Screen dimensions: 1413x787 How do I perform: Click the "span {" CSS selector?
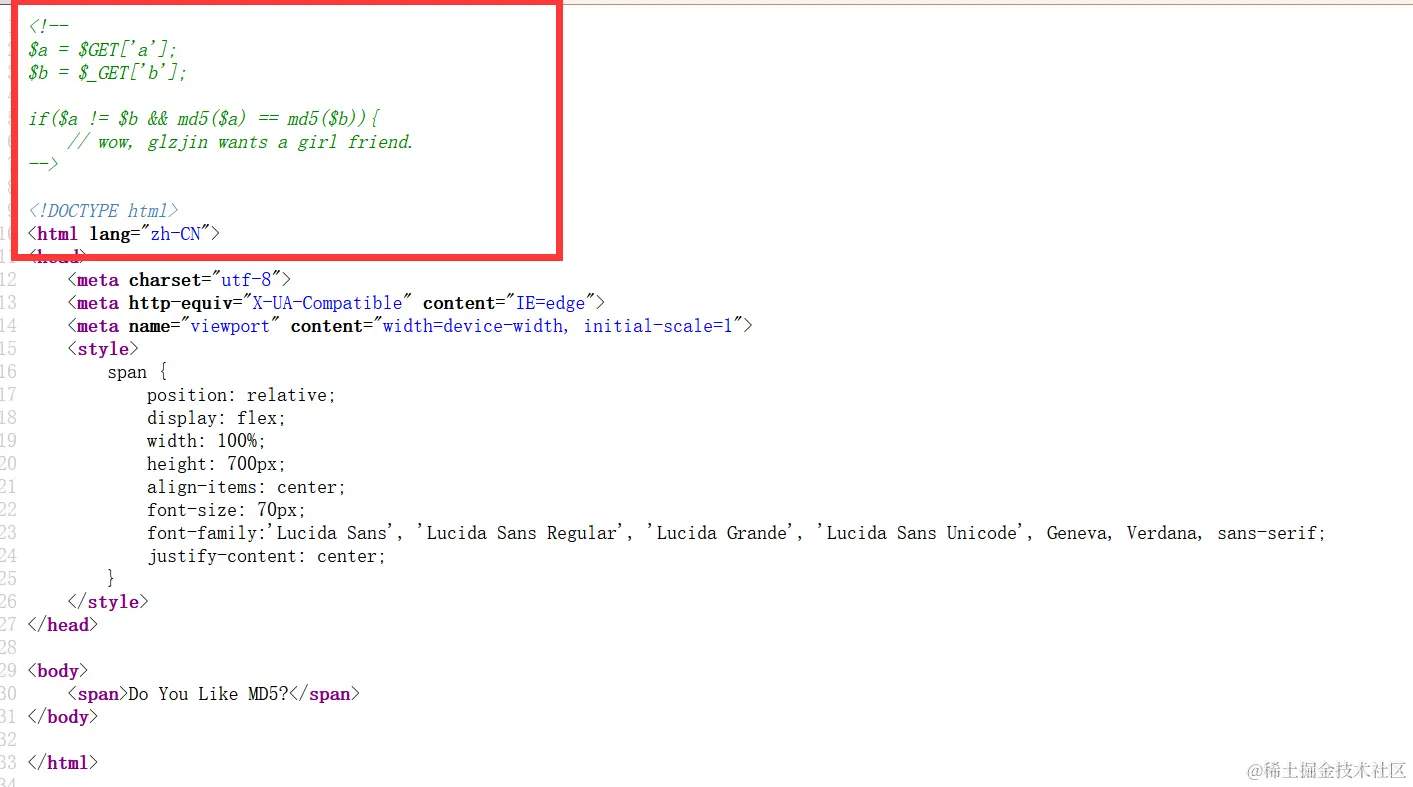(137, 371)
